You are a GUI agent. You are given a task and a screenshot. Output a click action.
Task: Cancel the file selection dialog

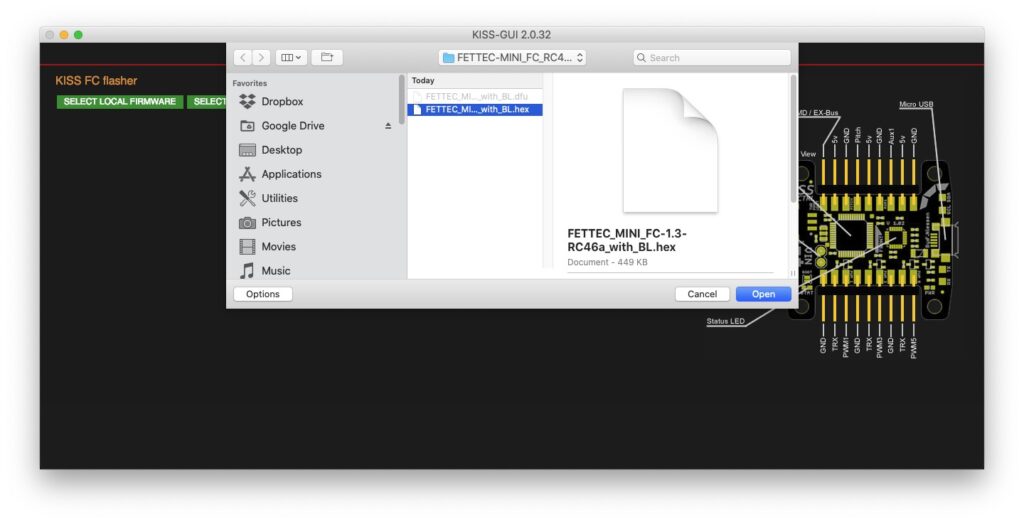[702, 294]
